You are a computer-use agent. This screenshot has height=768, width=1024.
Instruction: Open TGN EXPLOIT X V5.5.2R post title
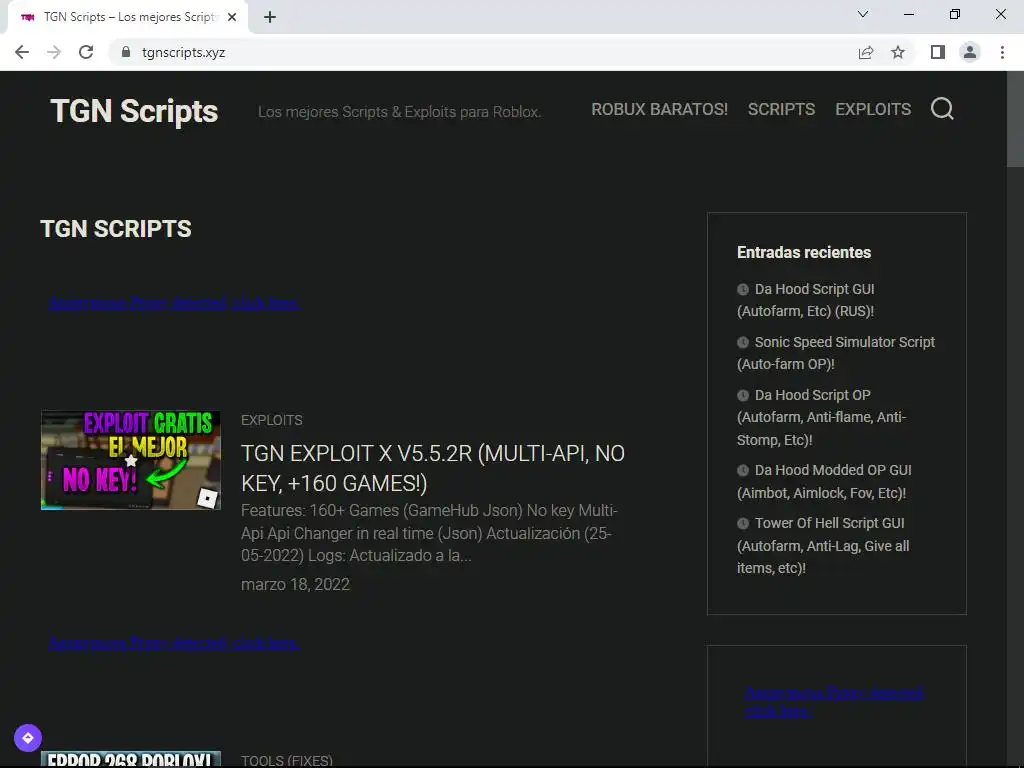click(x=433, y=468)
